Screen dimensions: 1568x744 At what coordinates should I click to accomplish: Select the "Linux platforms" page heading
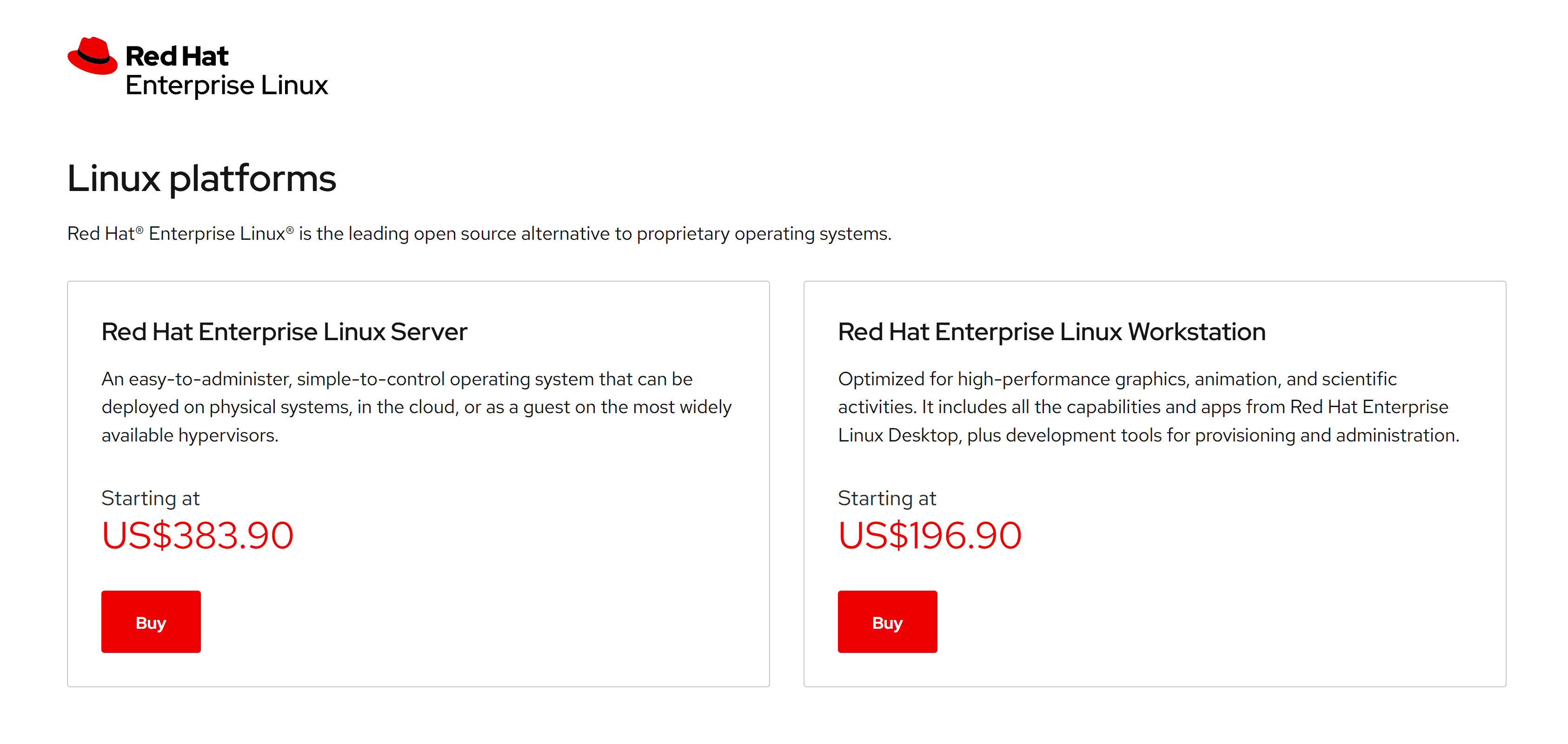(x=201, y=179)
